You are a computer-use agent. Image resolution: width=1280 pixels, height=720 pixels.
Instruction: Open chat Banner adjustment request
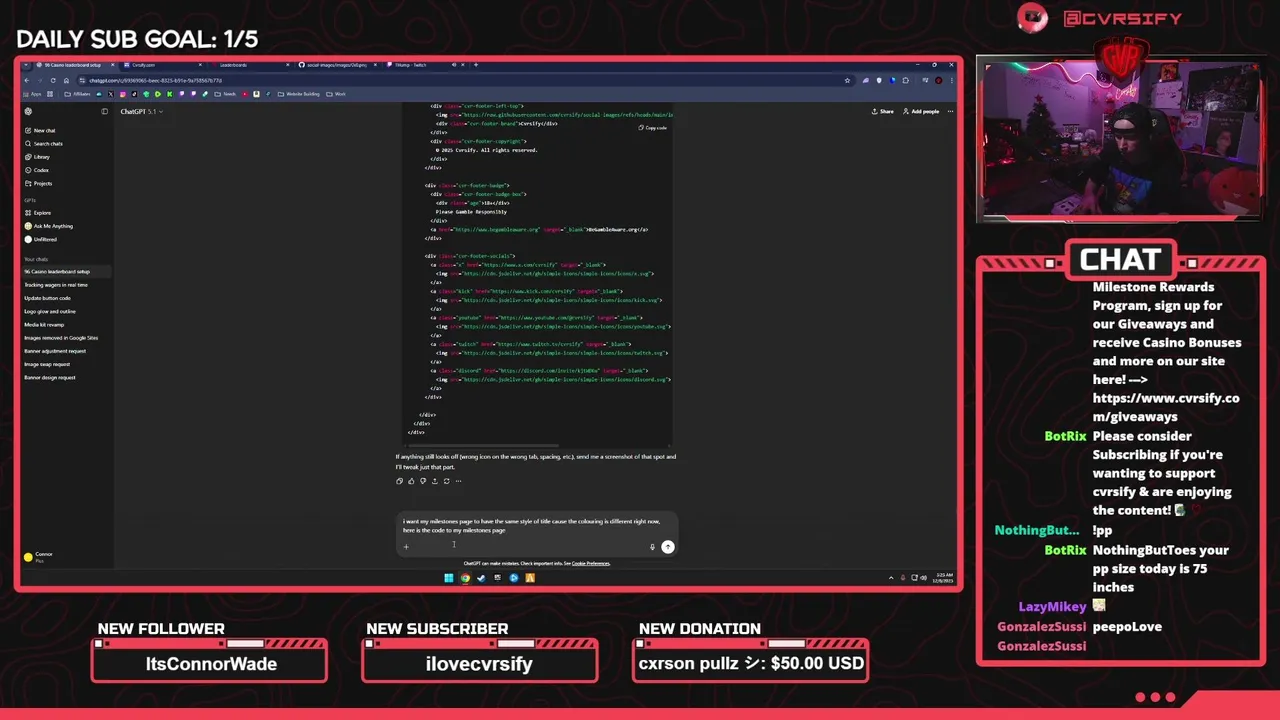(x=55, y=351)
